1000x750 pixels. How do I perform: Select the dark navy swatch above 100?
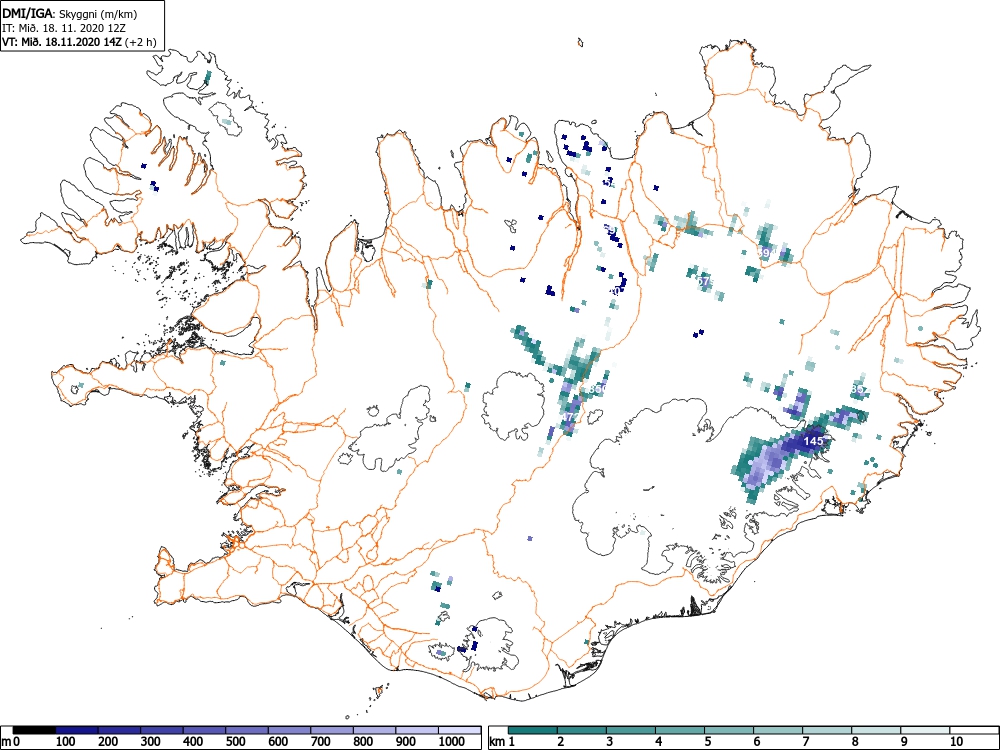(x=77, y=730)
